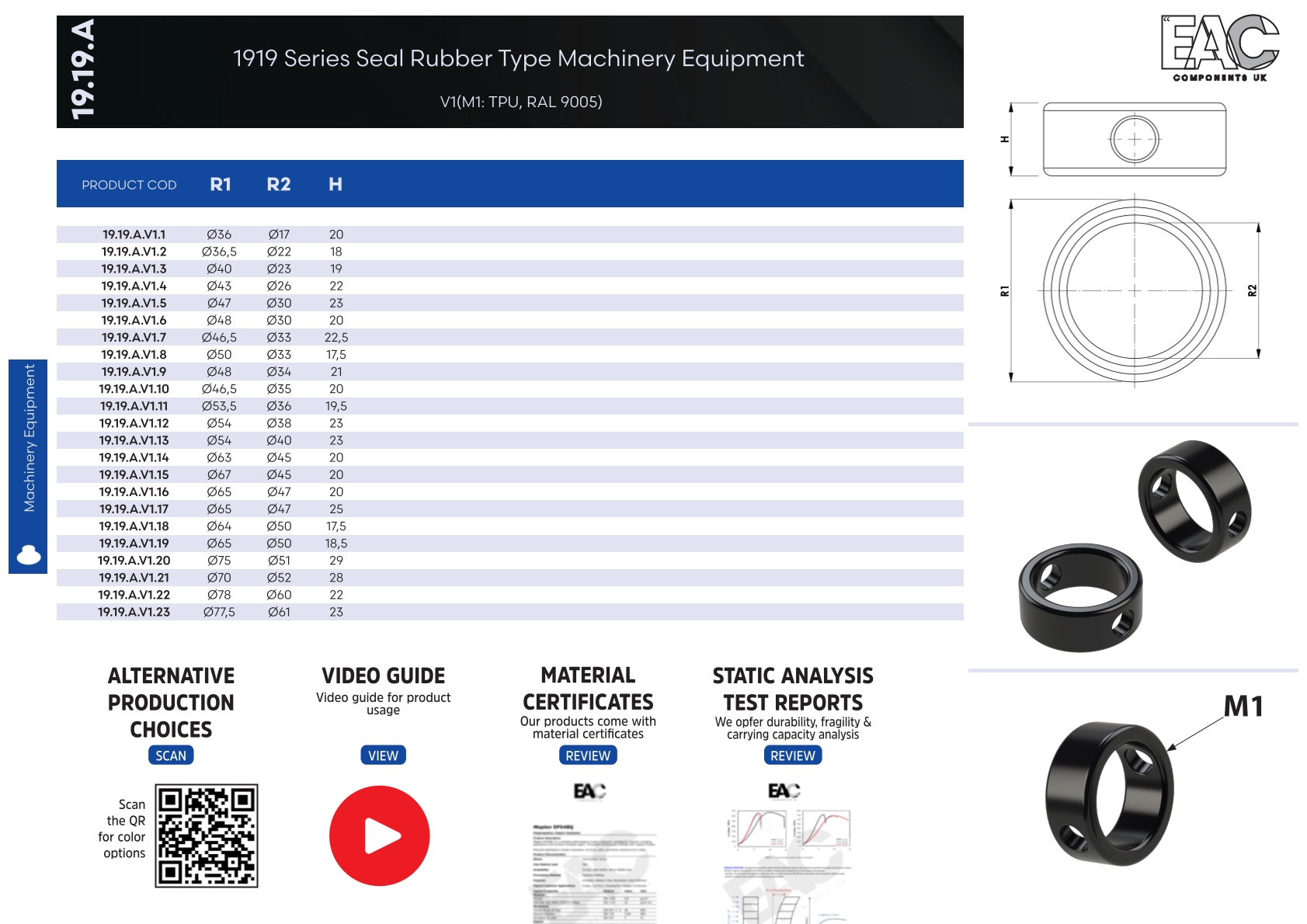Click the R1 column header

[x=221, y=184]
